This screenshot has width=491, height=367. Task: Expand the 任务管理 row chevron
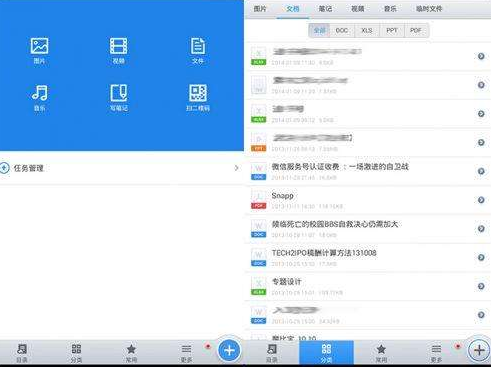[x=236, y=168]
